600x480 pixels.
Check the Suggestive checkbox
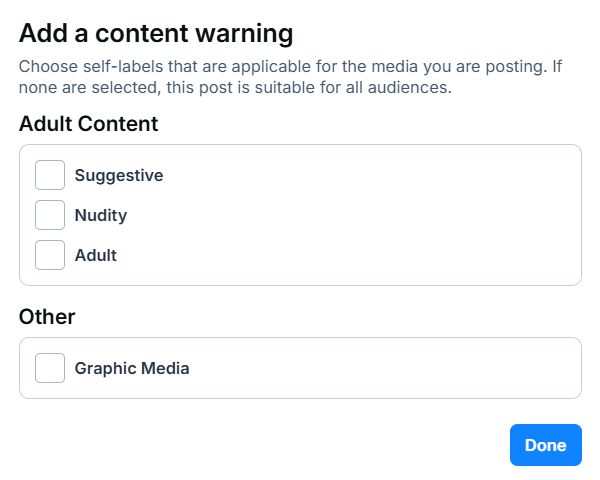point(50,175)
